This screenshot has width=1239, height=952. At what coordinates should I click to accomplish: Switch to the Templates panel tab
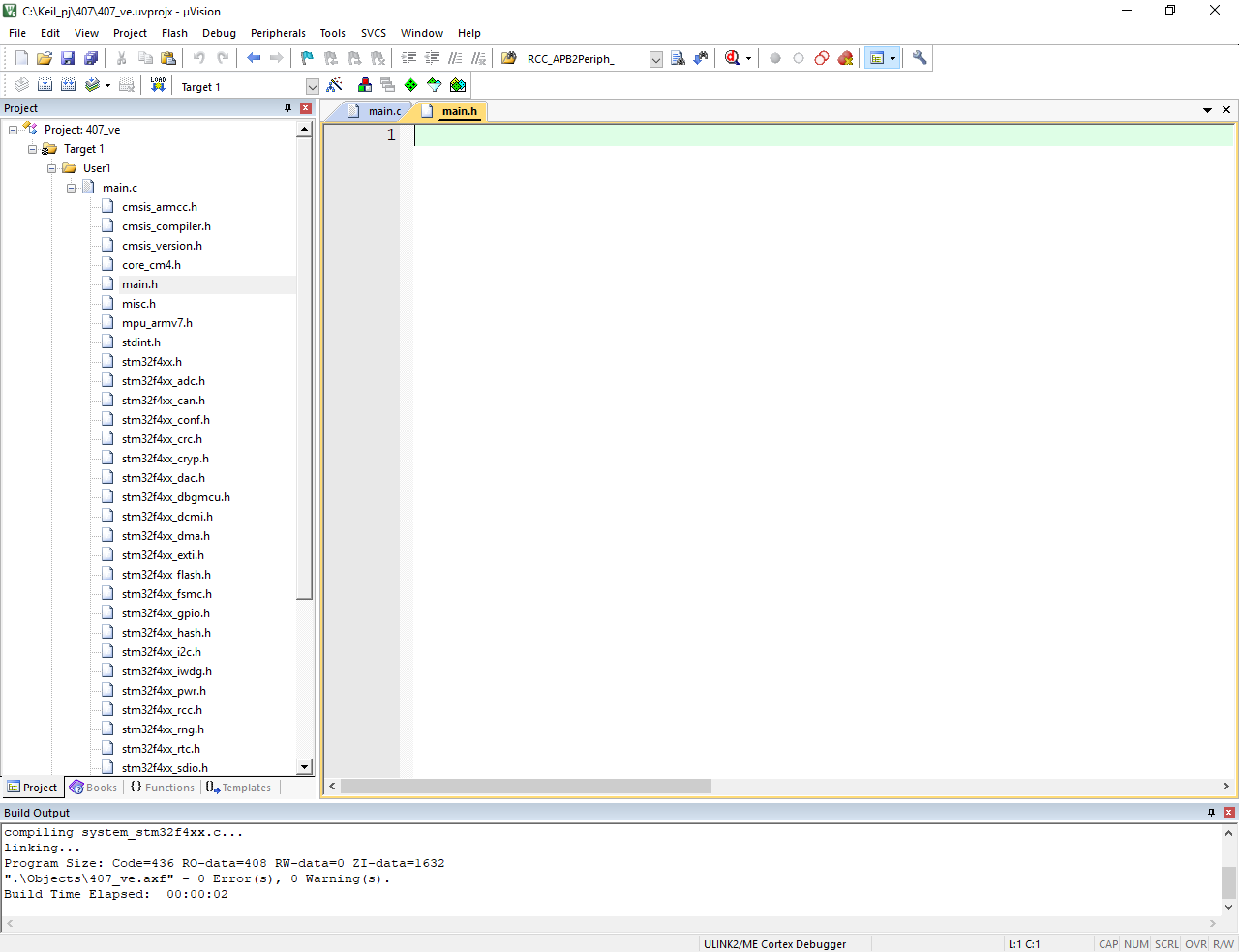(239, 788)
